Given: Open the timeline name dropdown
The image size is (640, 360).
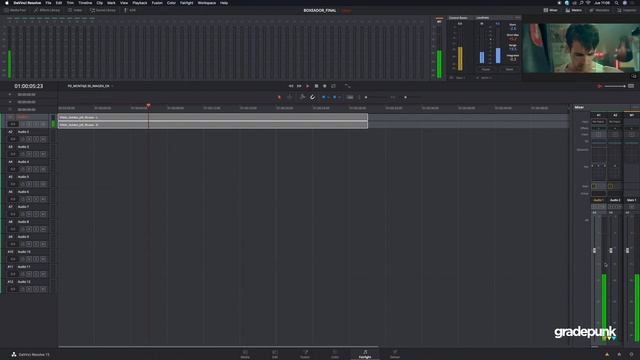Looking at the screenshot, I should (x=90, y=86).
